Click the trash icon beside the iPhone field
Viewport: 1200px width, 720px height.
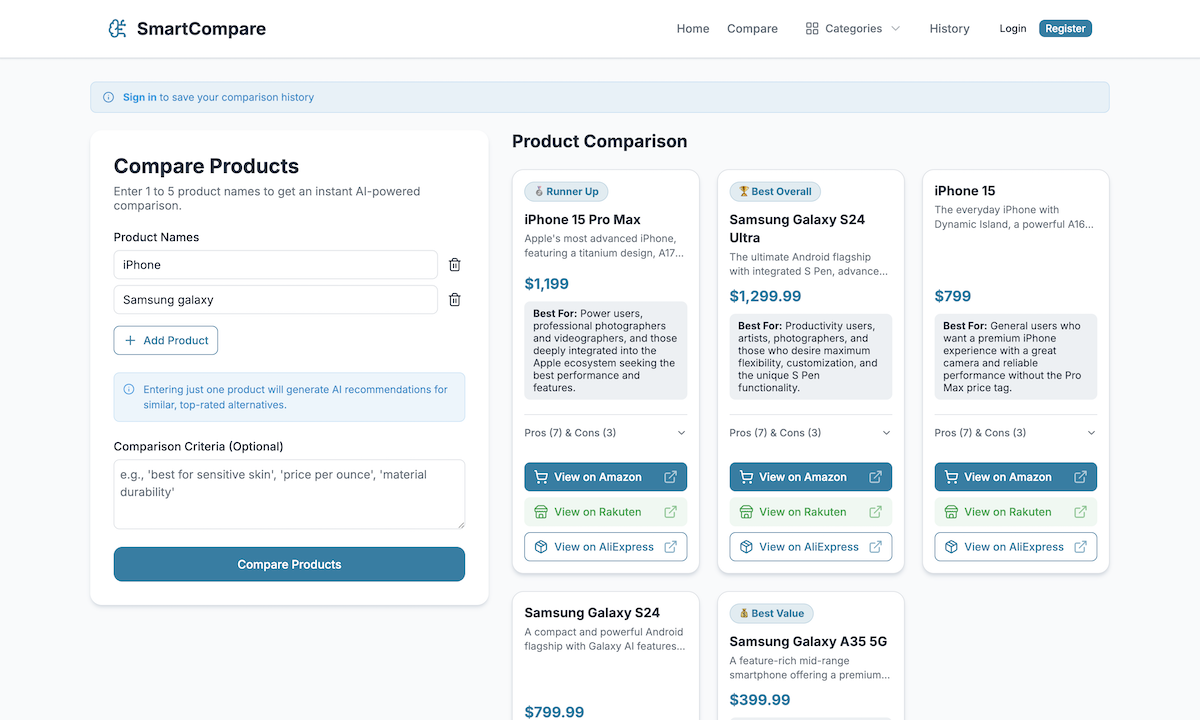coord(454,264)
